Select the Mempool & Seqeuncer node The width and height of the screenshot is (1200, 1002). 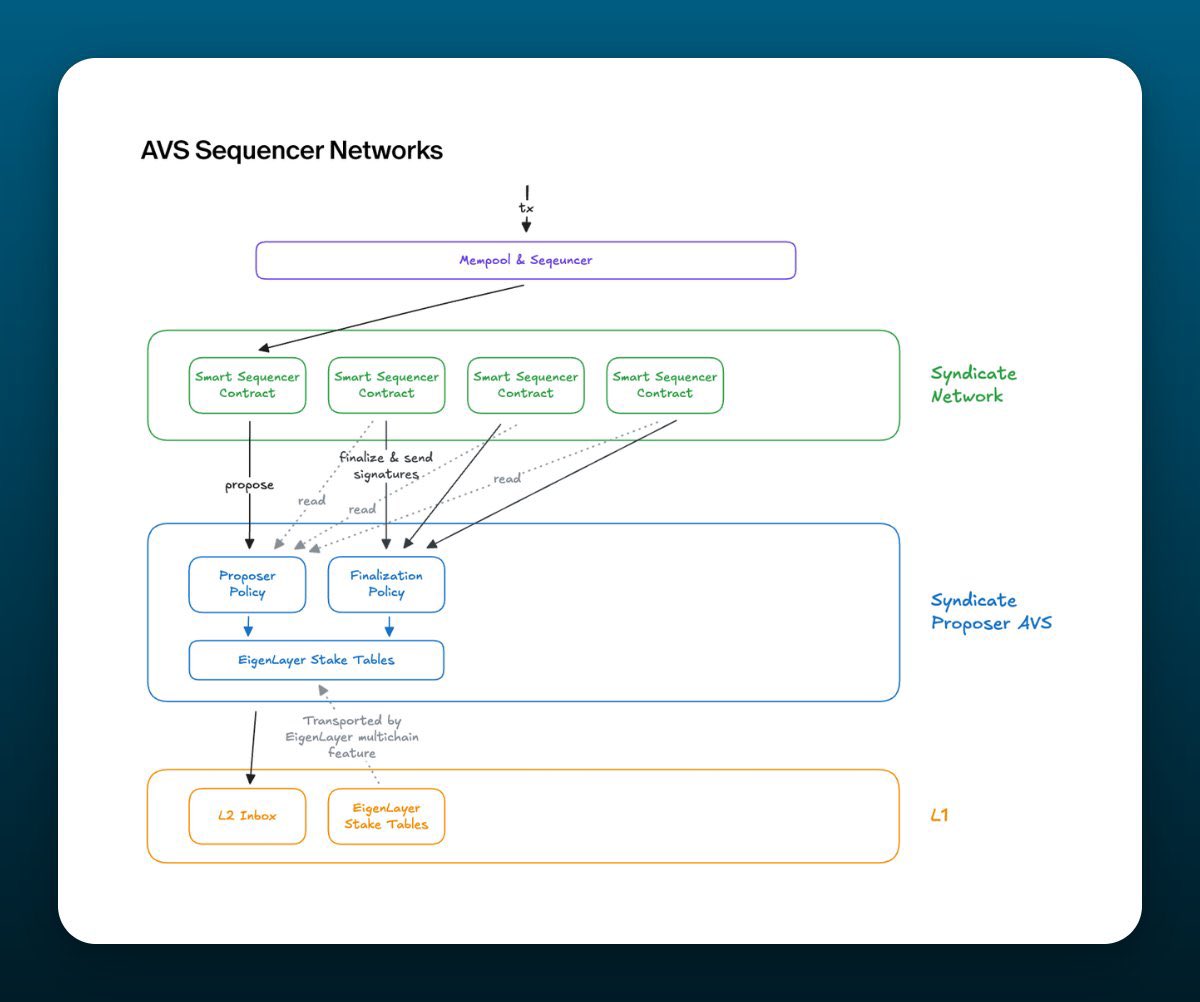(525, 259)
